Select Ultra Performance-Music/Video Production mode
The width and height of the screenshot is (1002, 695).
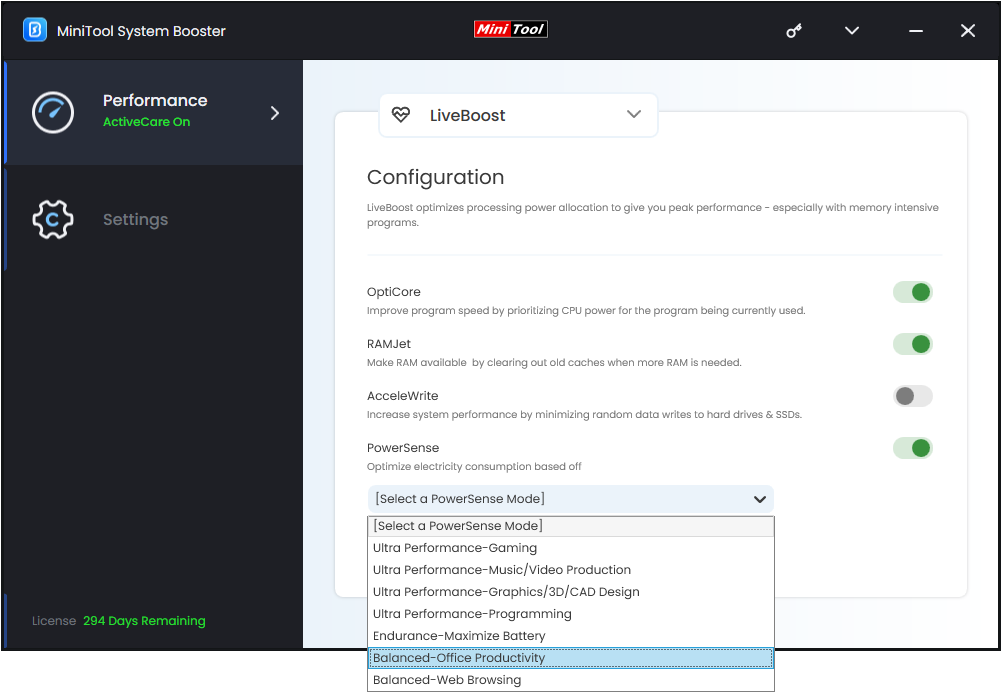571,570
